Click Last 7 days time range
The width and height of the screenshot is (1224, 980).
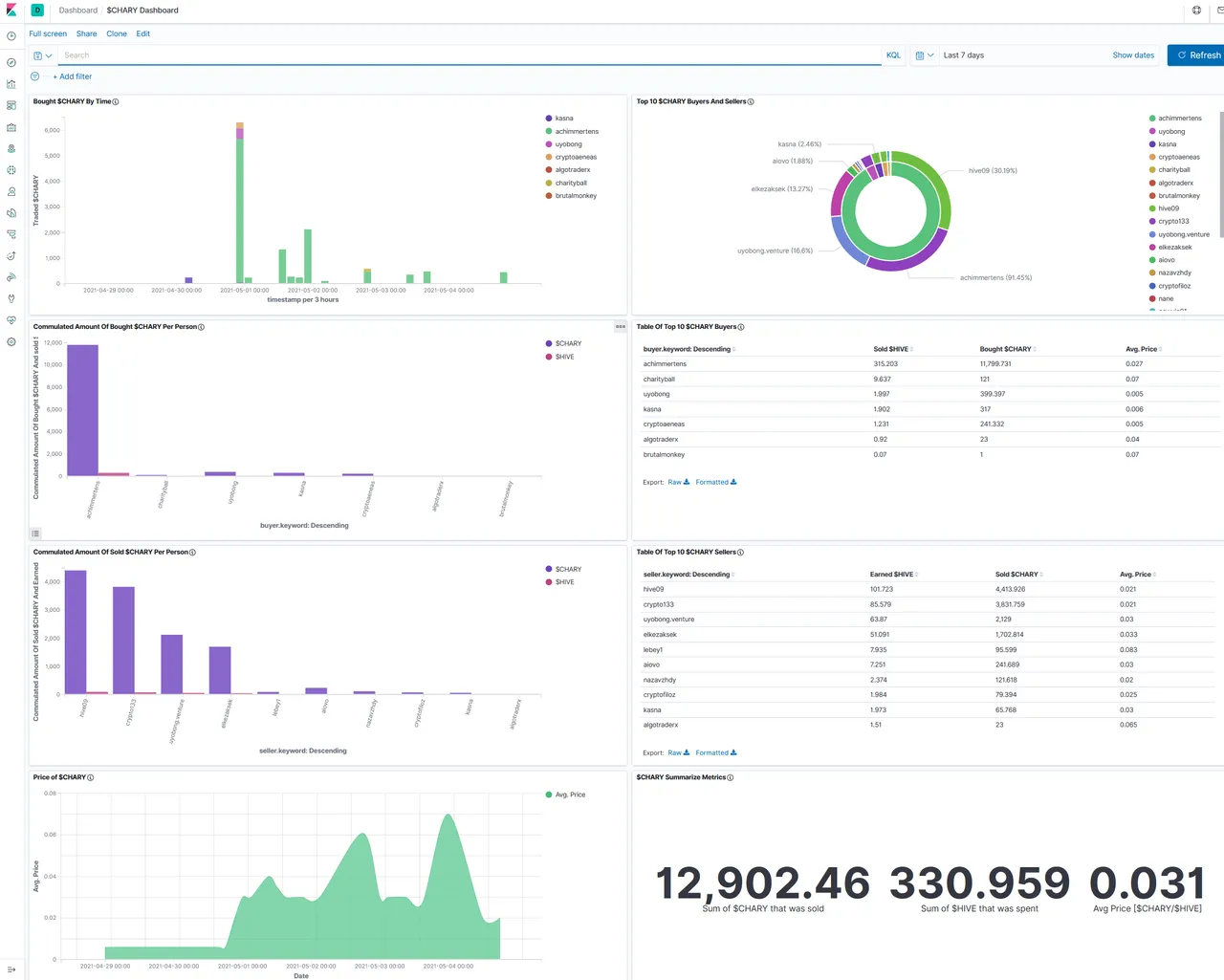click(x=964, y=55)
